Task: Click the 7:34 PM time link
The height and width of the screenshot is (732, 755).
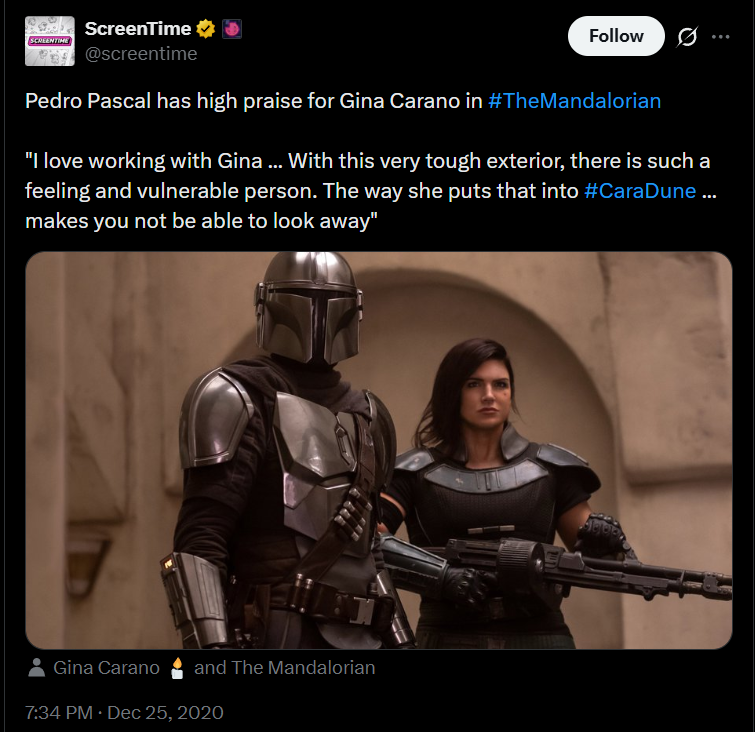Action: 59,713
